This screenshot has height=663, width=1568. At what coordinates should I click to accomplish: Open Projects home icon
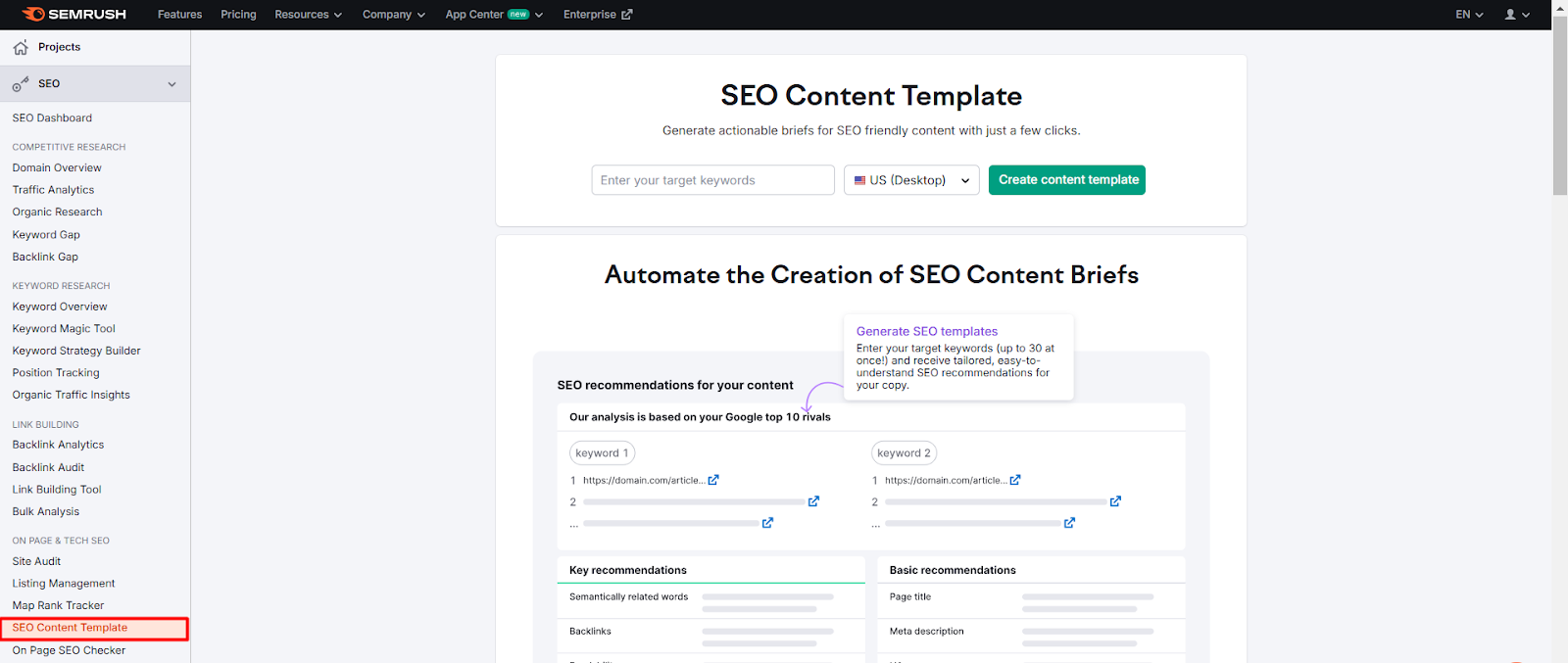[x=21, y=47]
